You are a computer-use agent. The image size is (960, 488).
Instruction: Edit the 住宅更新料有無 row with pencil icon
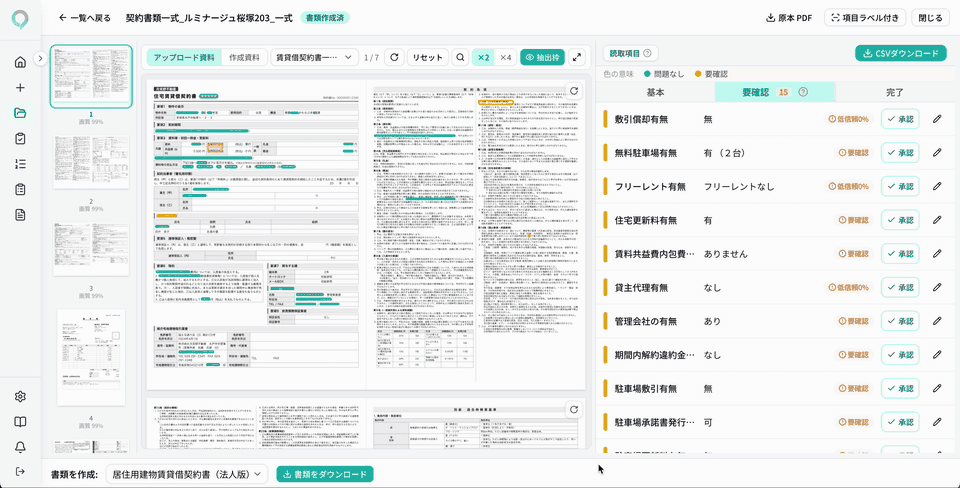click(937, 220)
